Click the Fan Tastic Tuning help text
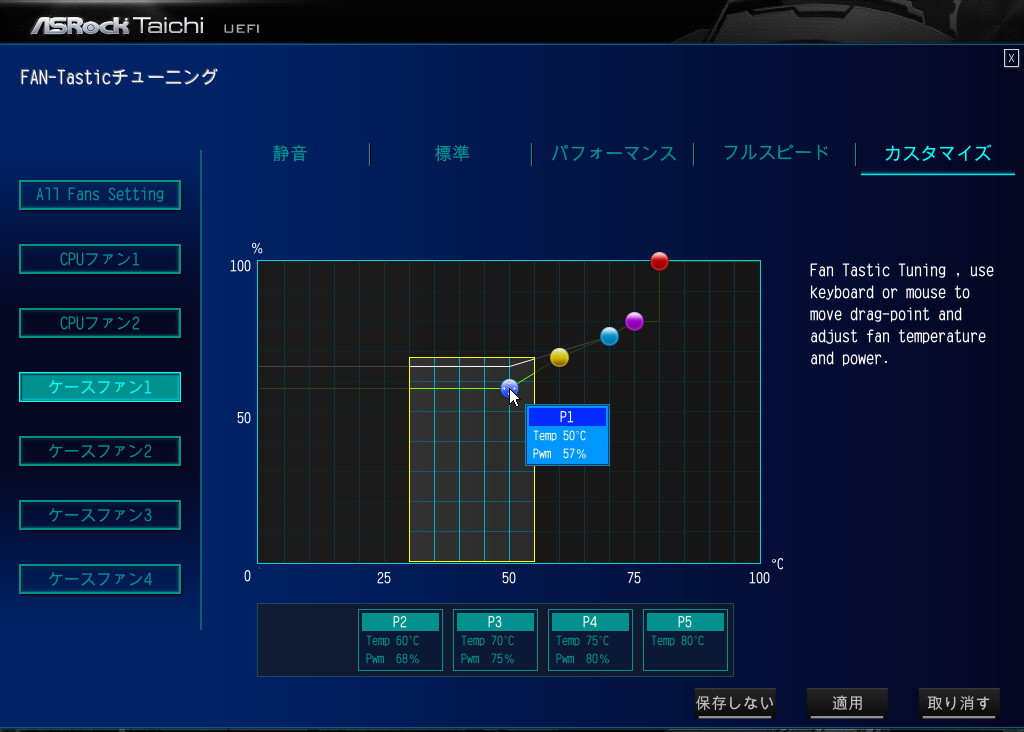Screen dimensions: 1024x732 [x=901, y=314]
